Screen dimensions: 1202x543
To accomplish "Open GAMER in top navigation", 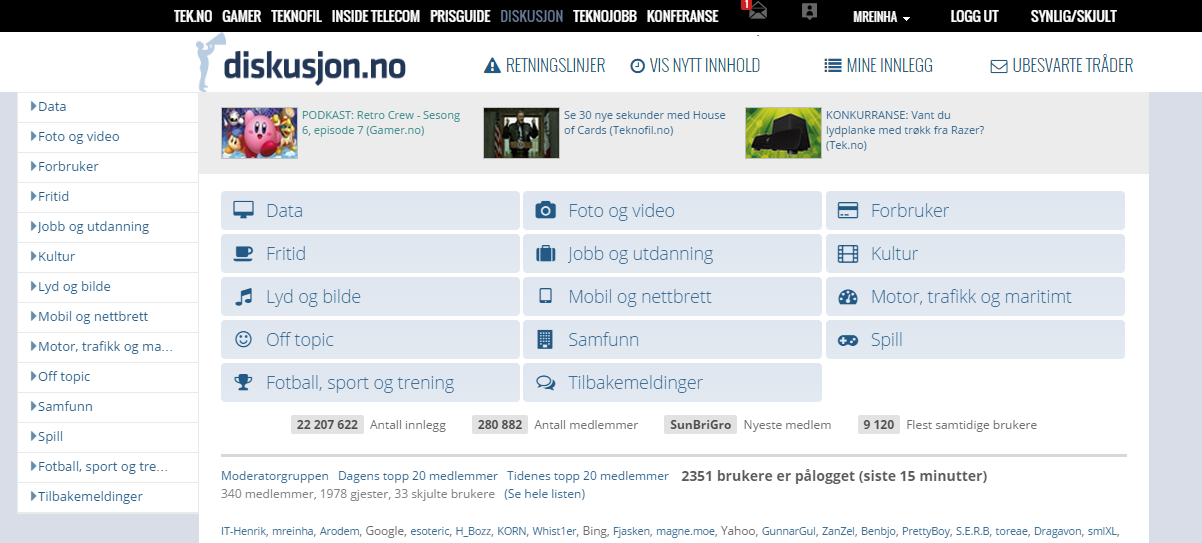I will point(241,17).
